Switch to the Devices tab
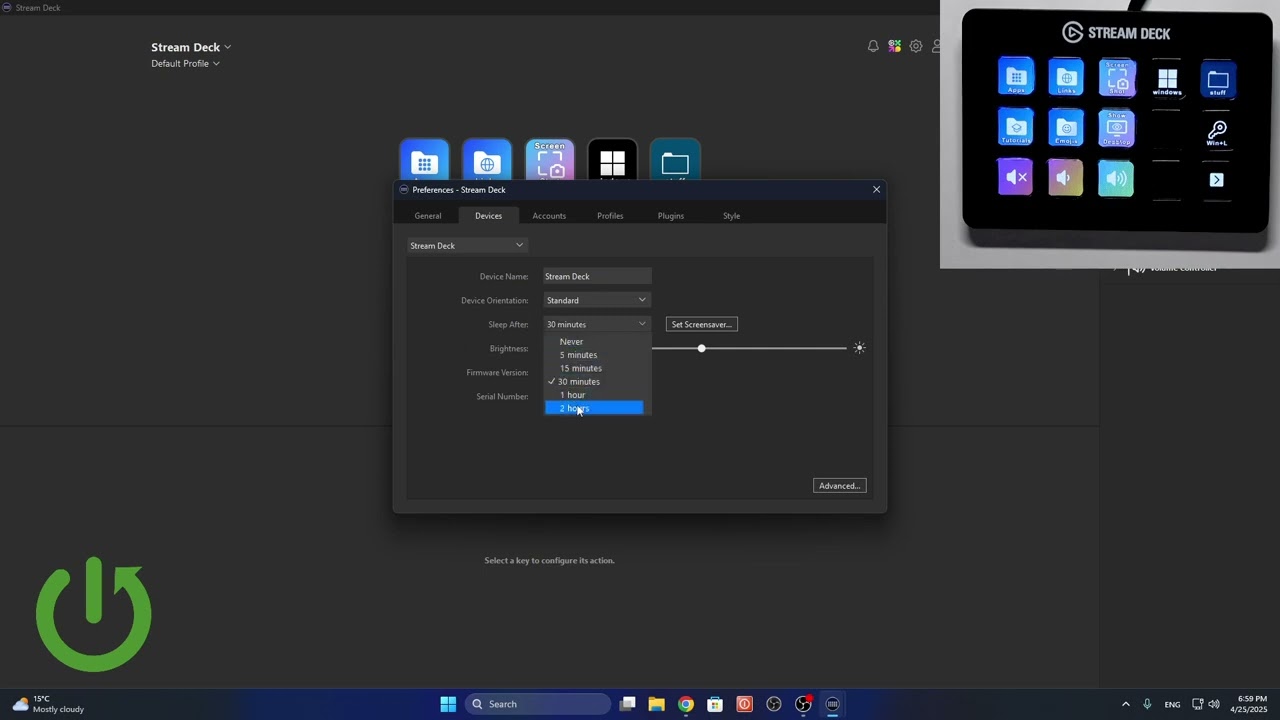Viewport: 1280px width, 720px height. pyautogui.click(x=488, y=216)
